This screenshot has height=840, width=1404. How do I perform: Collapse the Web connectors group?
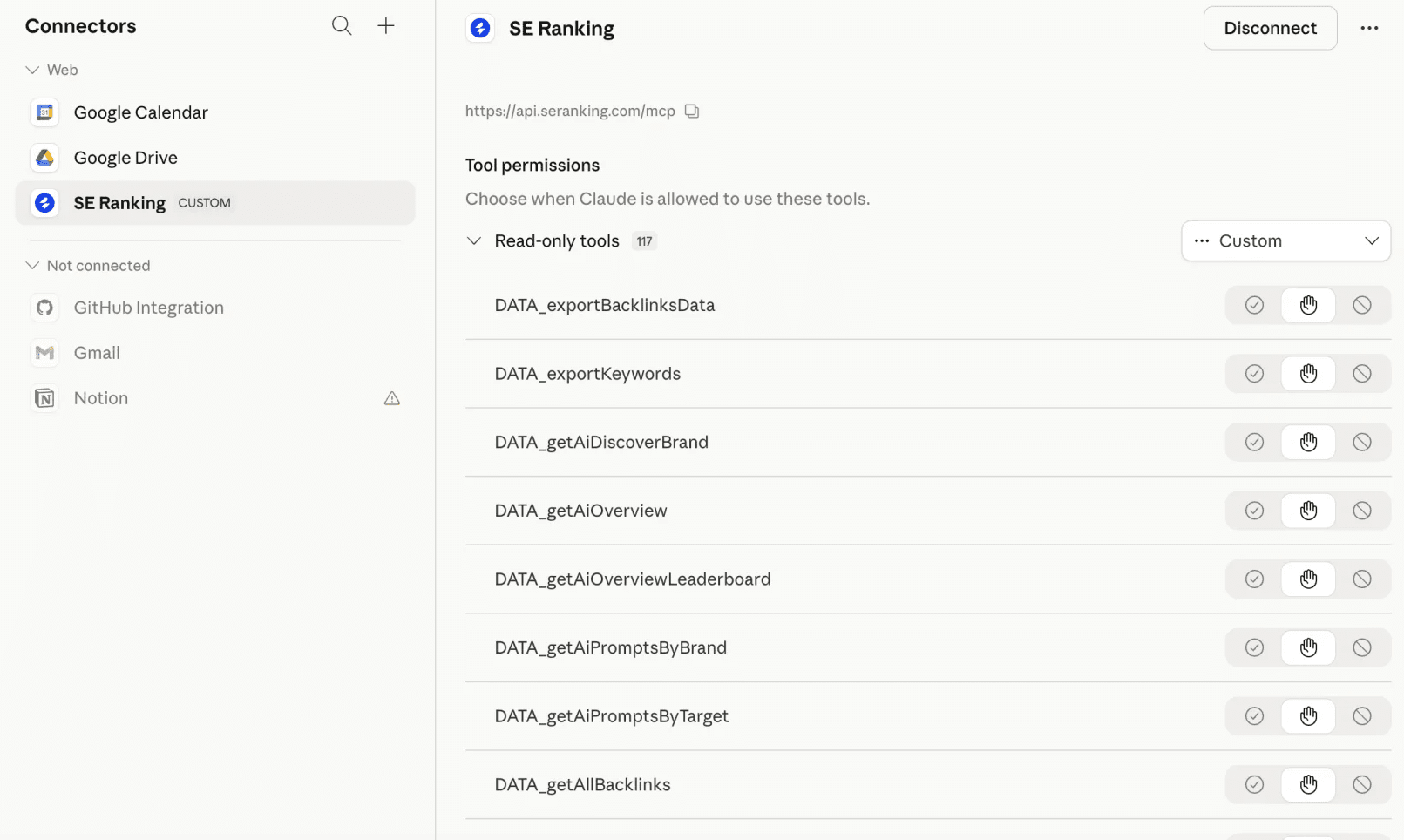[x=32, y=70]
